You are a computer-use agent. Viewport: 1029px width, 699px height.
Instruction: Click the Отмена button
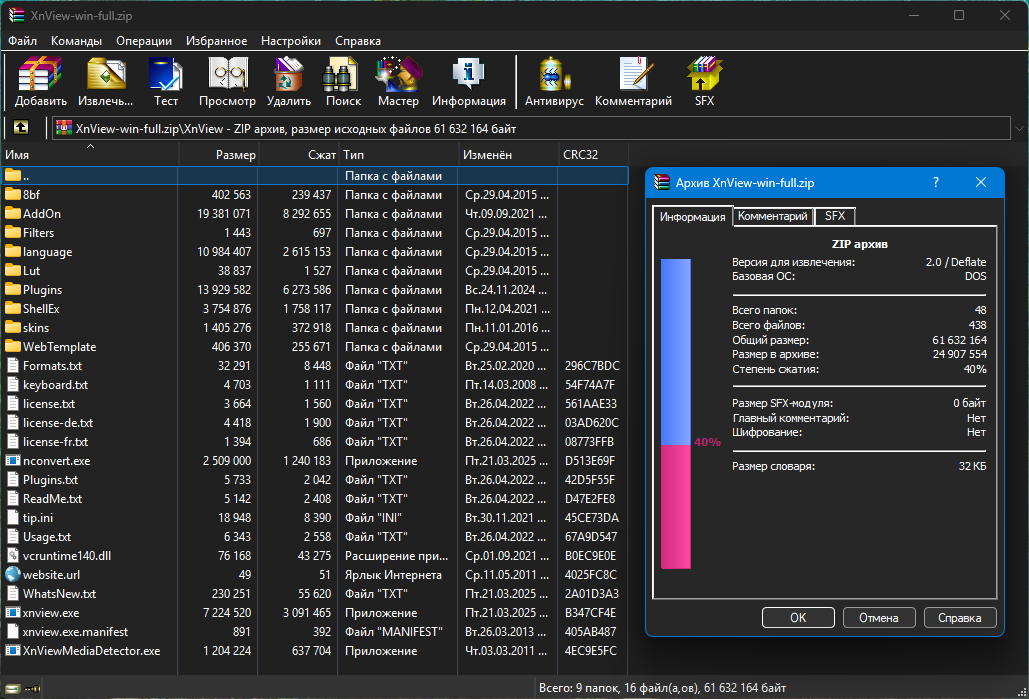point(879,618)
